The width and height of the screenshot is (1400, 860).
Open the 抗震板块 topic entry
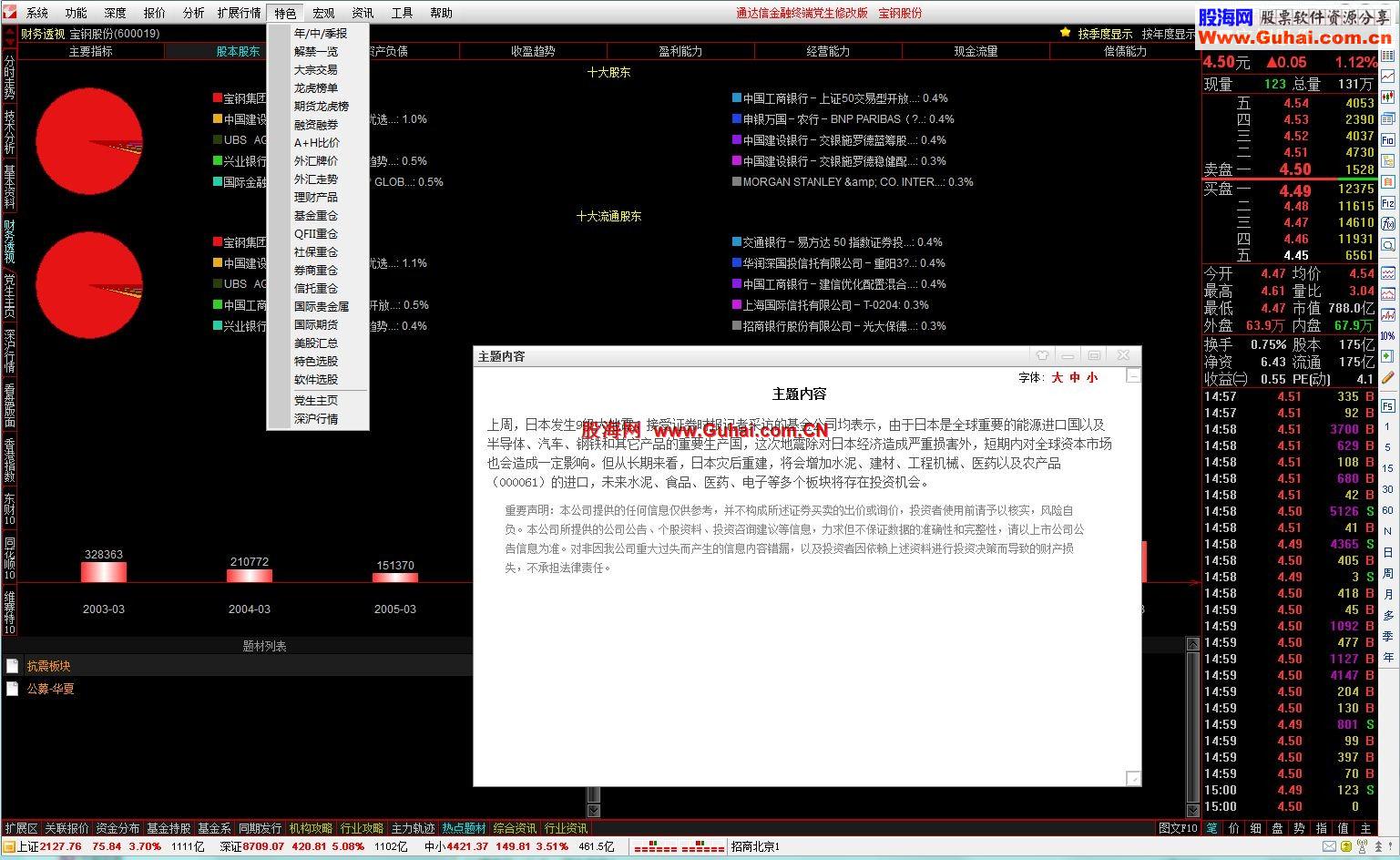(48, 666)
